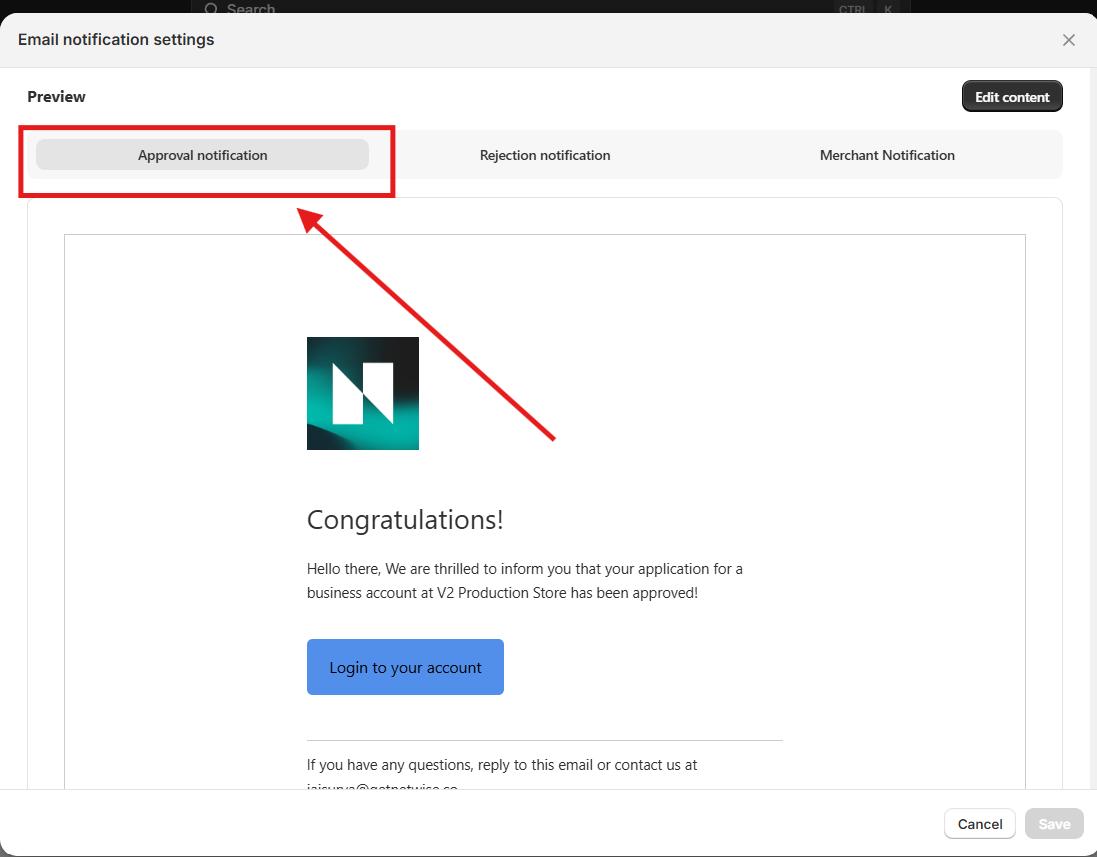Viewport: 1097px width, 857px height.
Task: Click the approval message paragraph text
Action: [525, 581]
